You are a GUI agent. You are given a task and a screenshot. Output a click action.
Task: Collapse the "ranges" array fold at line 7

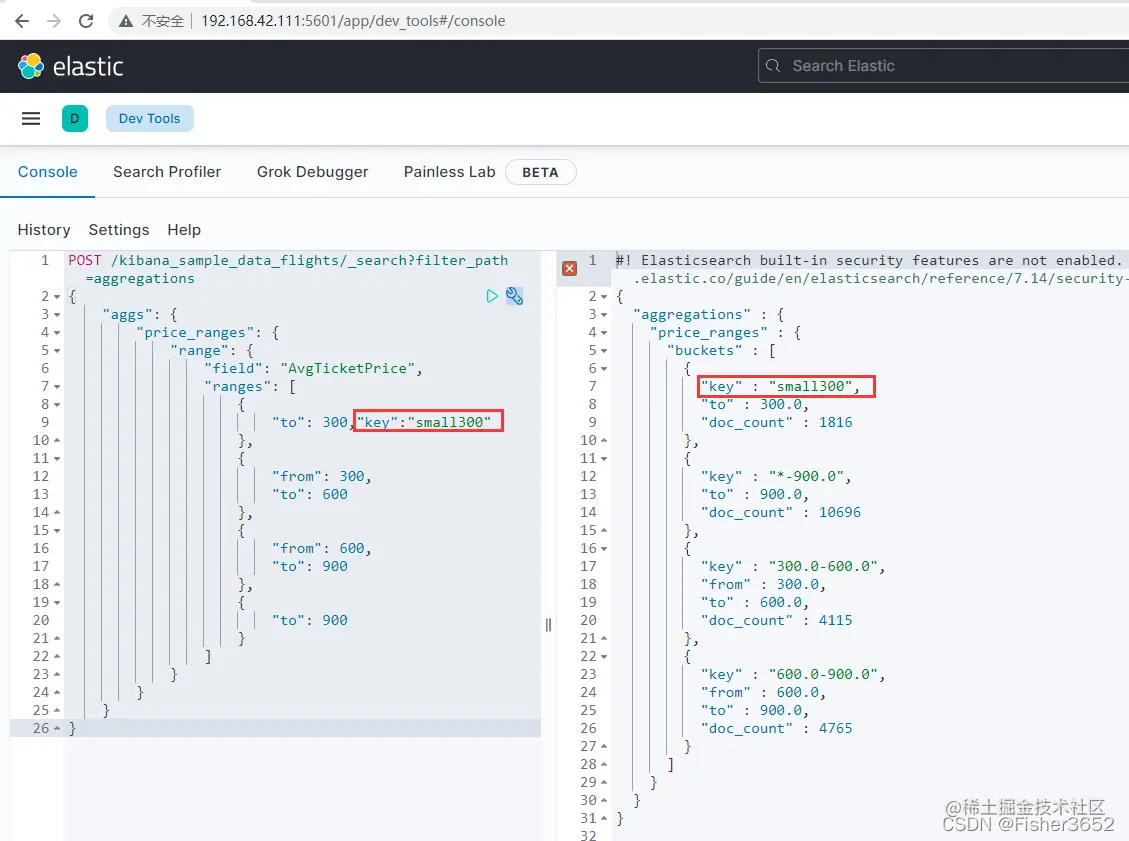57,387
